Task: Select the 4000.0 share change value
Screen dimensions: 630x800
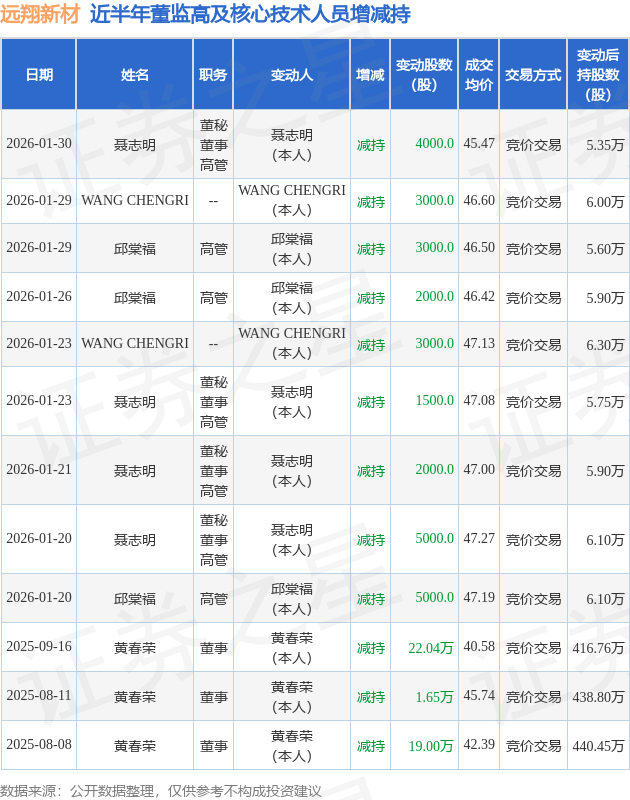Action: [x=435, y=143]
